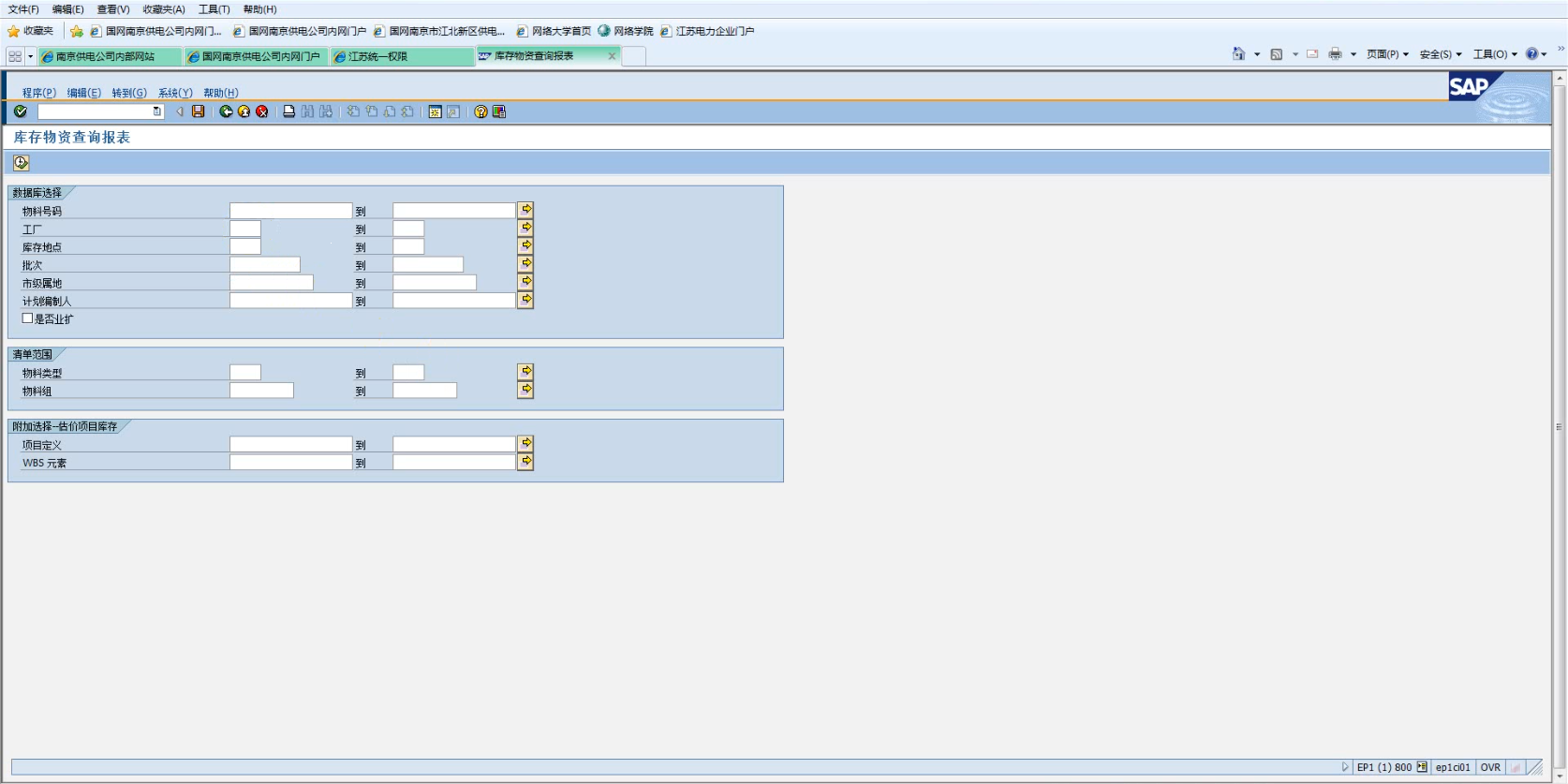Image resolution: width=1568 pixels, height=784 pixels.
Task: Click the green Back arrow icon
Action: (x=226, y=111)
